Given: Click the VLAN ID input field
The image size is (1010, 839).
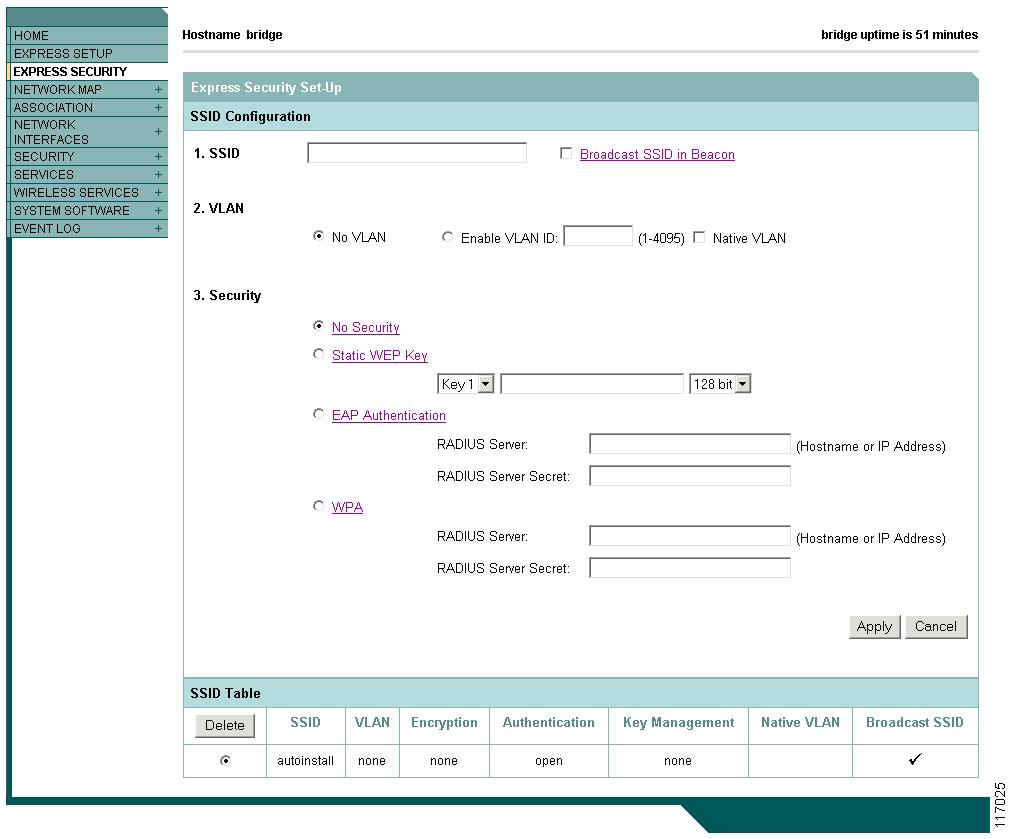Looking at the screenshot, I should pos(598,236).
